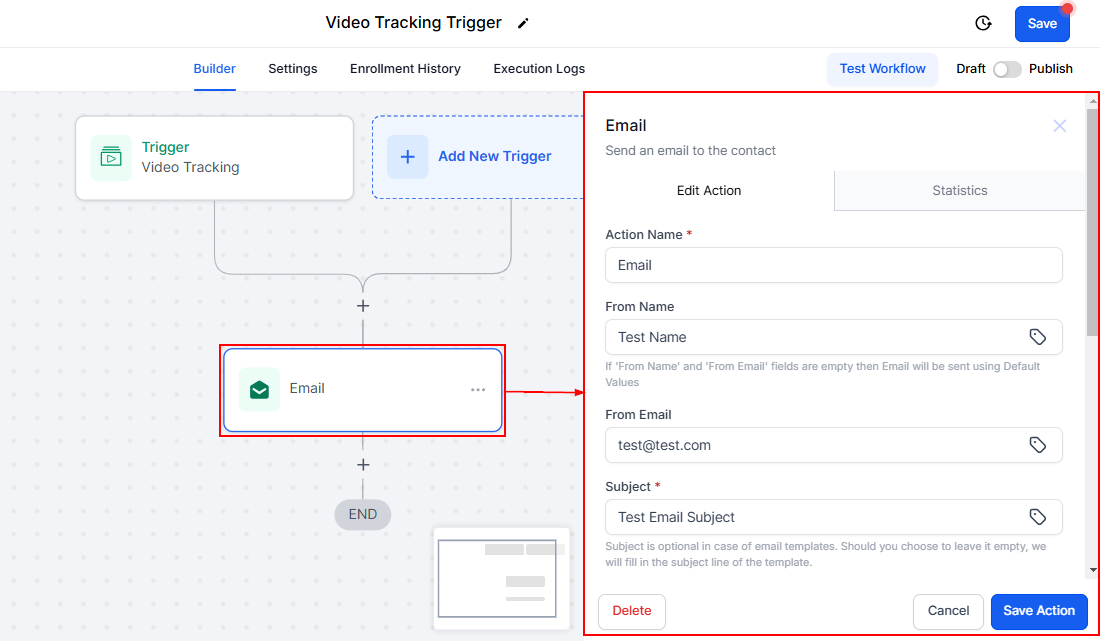Add step via plus below Email node
The width and height of the screenshot is (1100, 641).
tap(363, 465)
